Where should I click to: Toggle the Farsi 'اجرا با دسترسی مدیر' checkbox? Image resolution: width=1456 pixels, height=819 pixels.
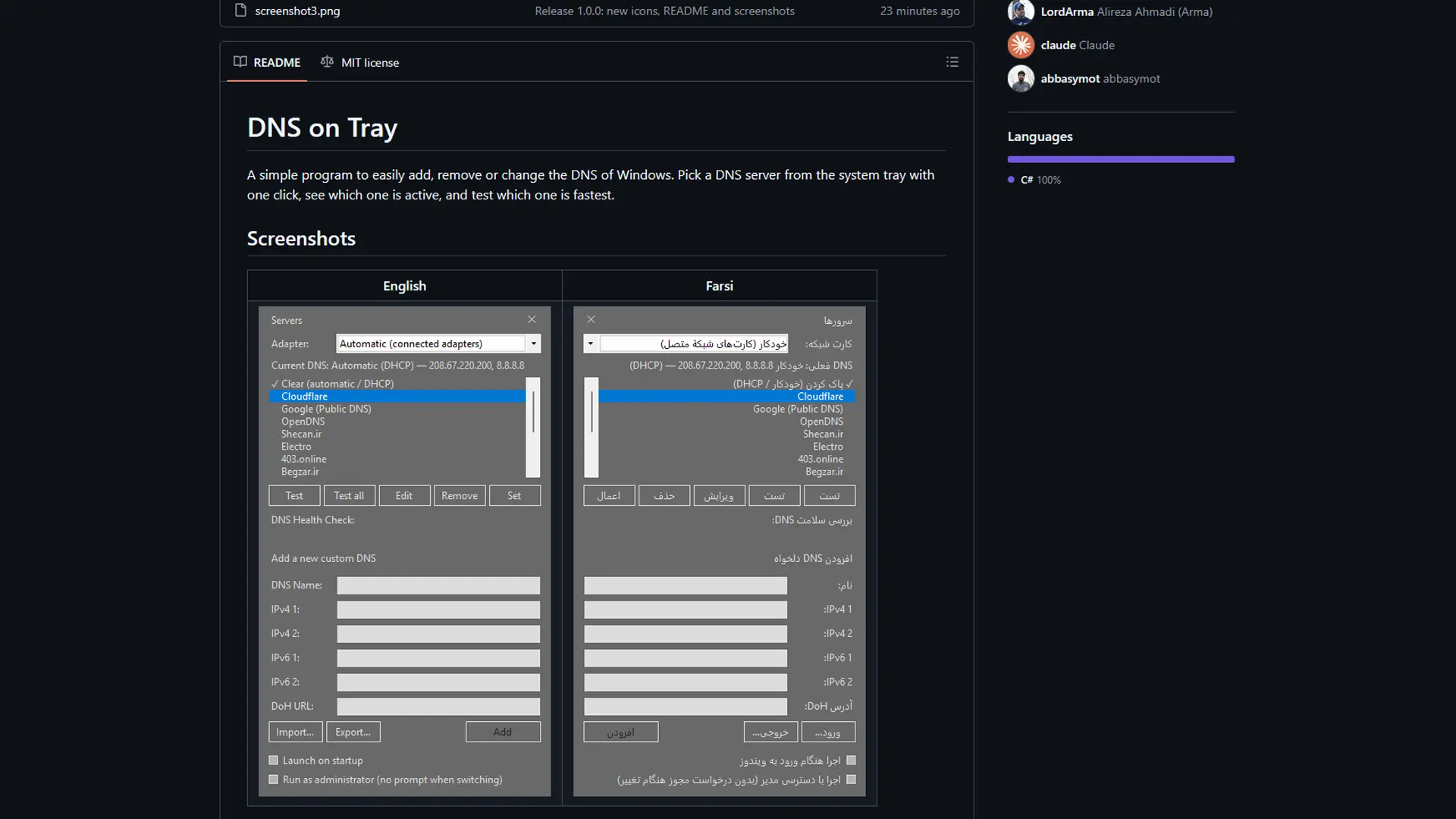pyautogui.click(x=851, y=780)
